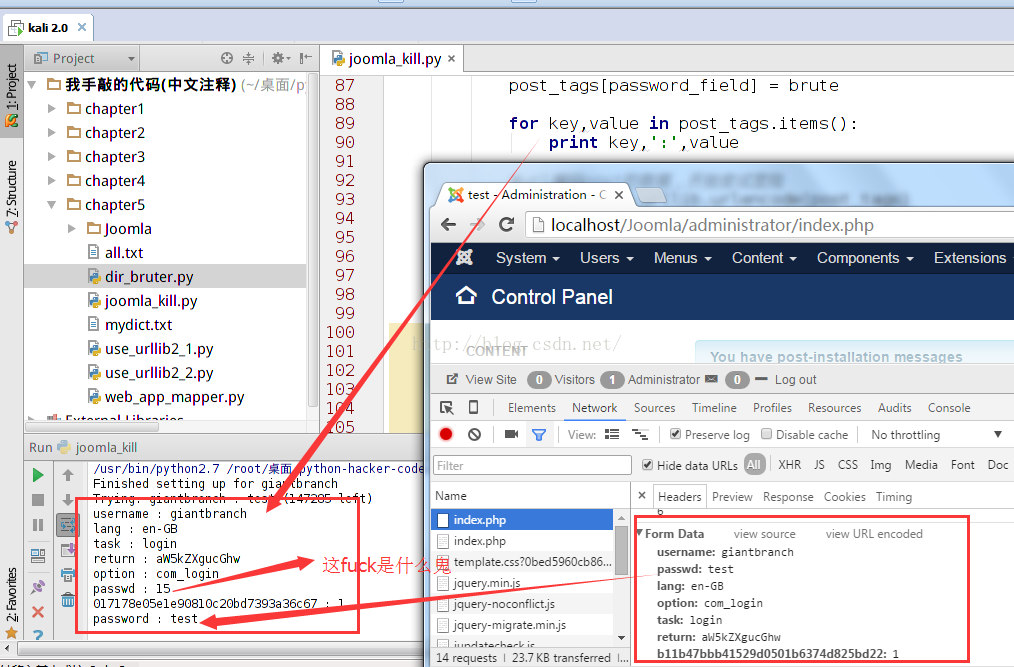
Task: Switch to small request rows view icon
Action: (640, 434)
